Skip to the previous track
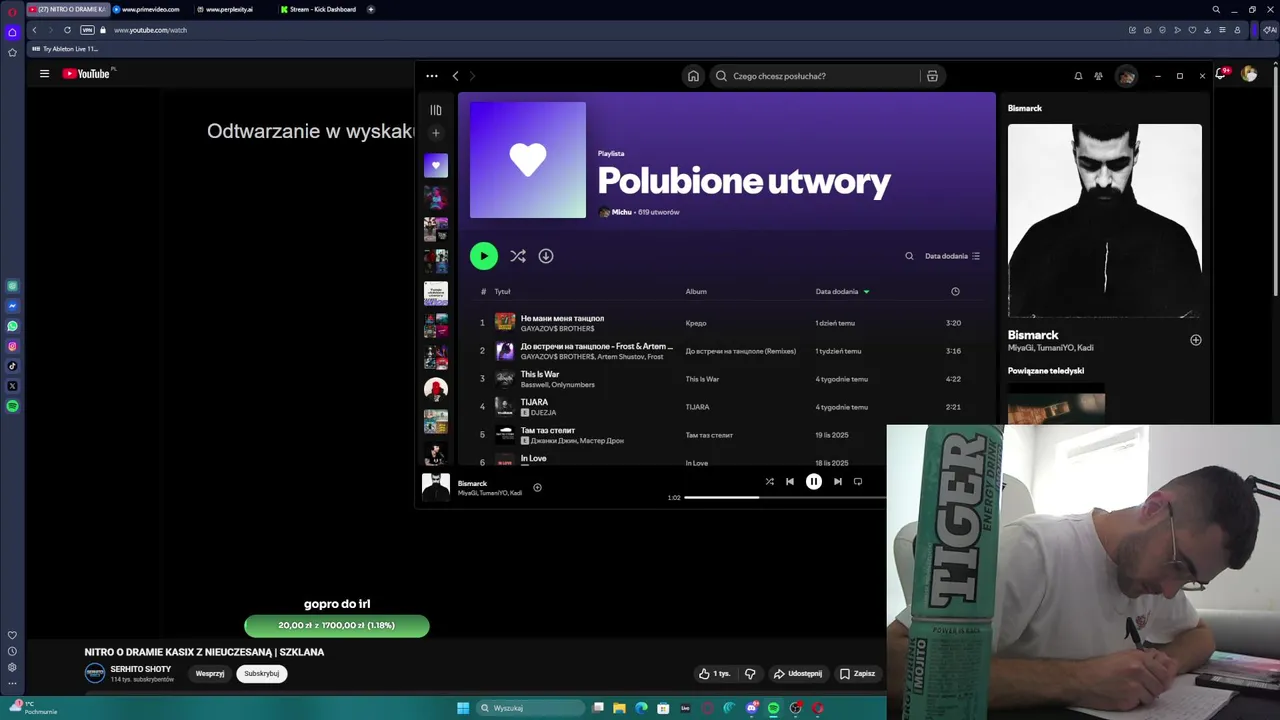 click(790, 482)
